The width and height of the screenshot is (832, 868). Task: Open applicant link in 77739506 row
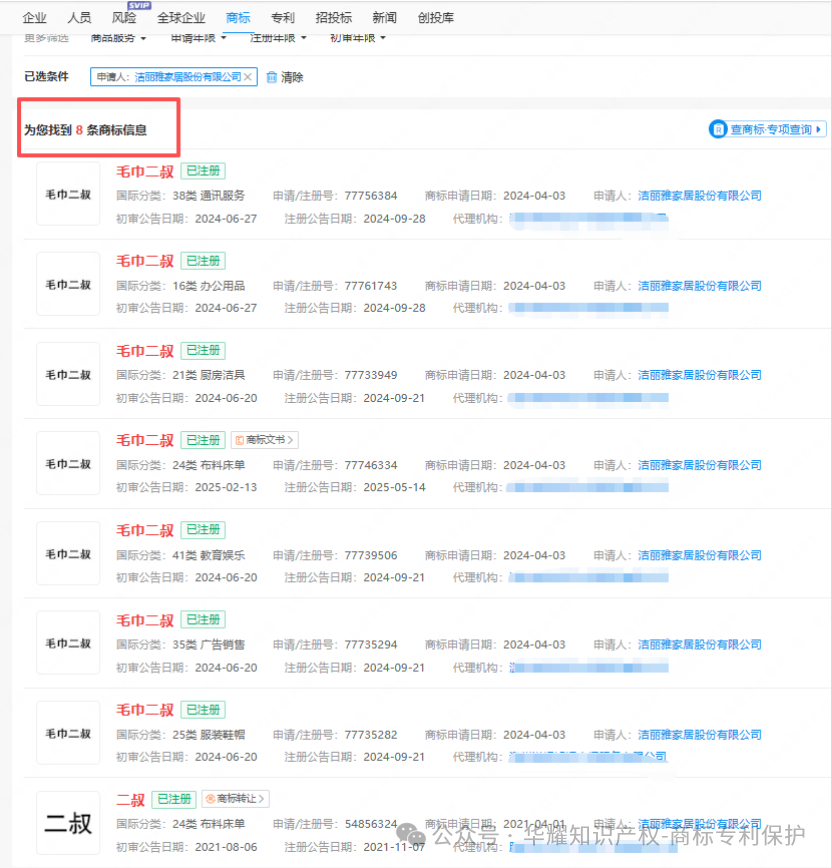700,555
